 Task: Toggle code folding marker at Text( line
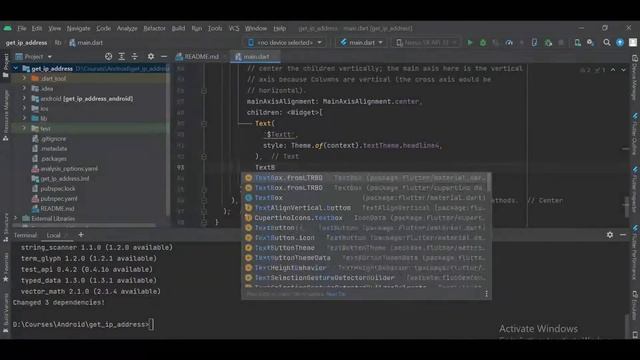(204, 123)
